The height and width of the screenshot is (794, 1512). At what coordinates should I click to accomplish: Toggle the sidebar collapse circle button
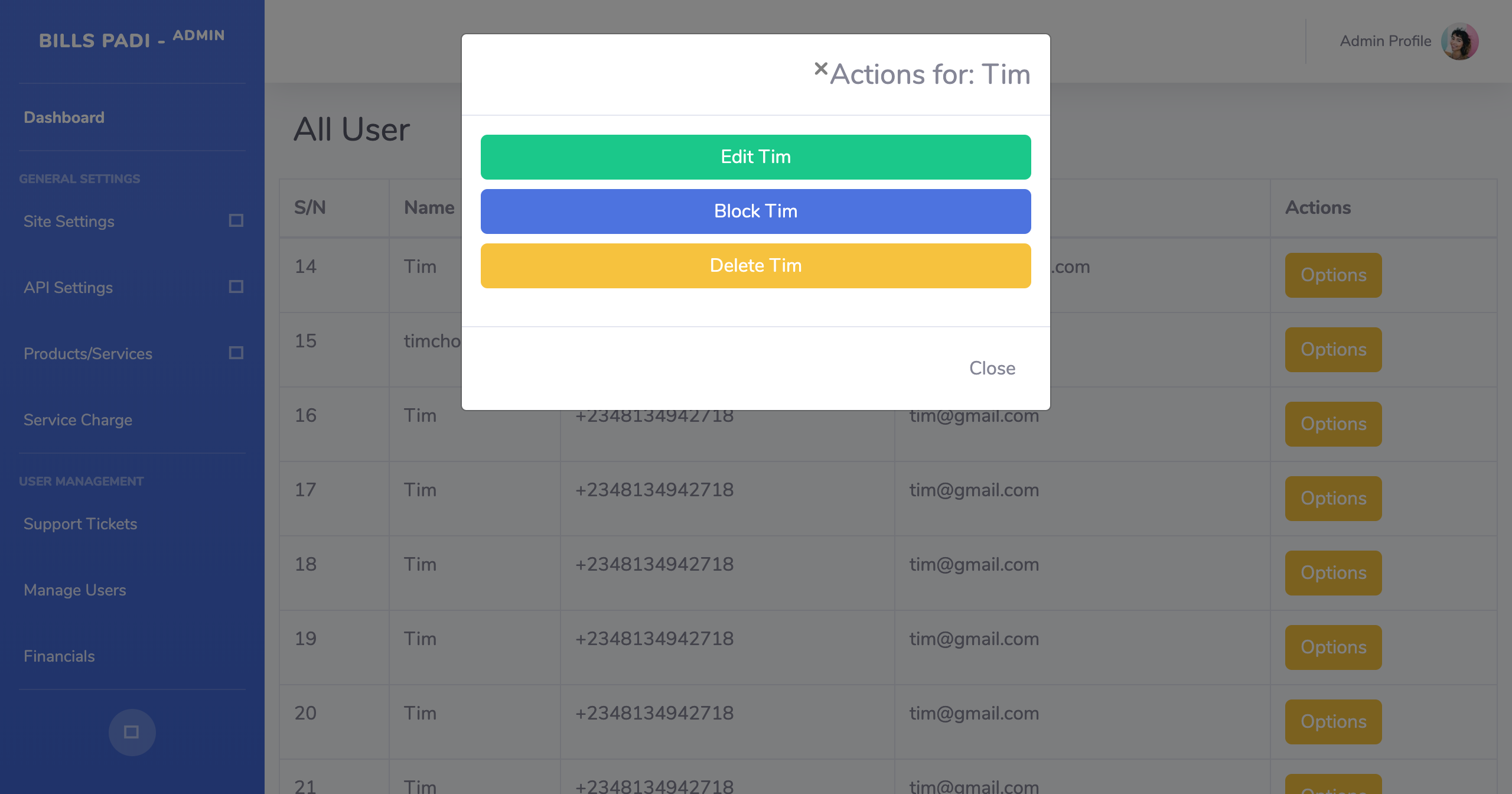(x=132, y=732)
